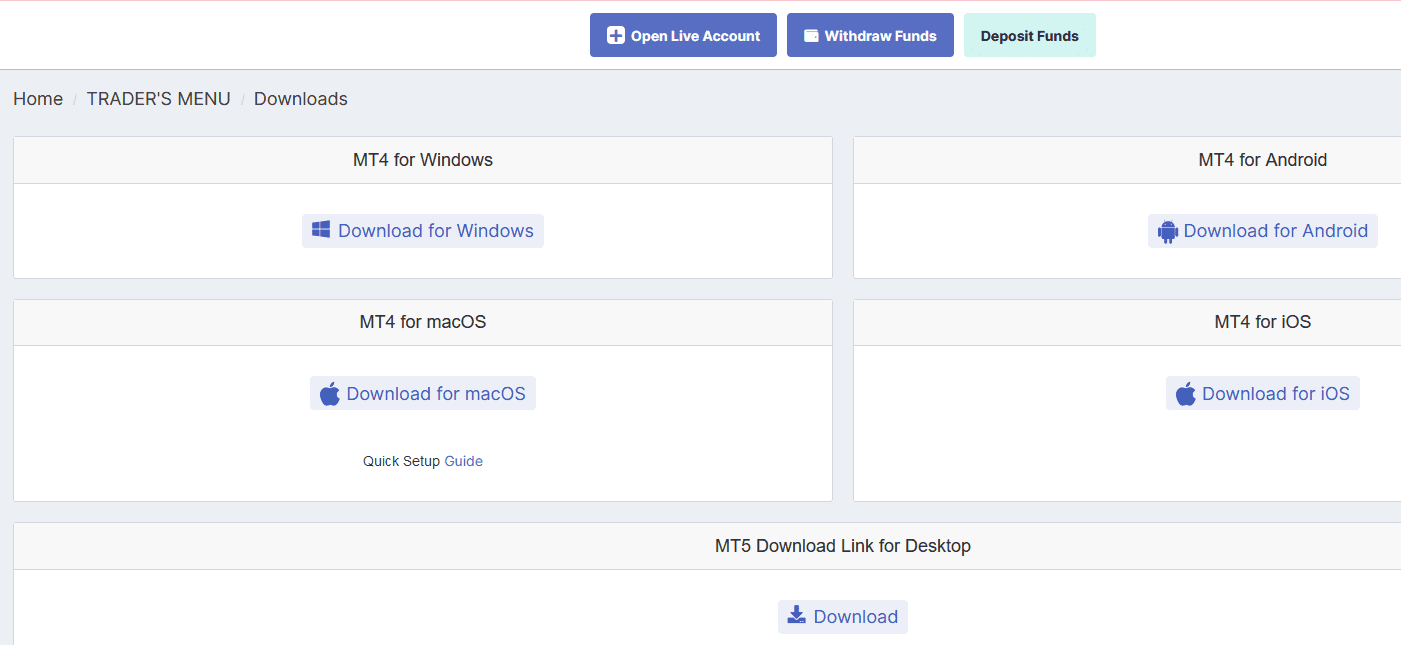Download MT4 for macOS
The image size is (1401, 645).
423,393
